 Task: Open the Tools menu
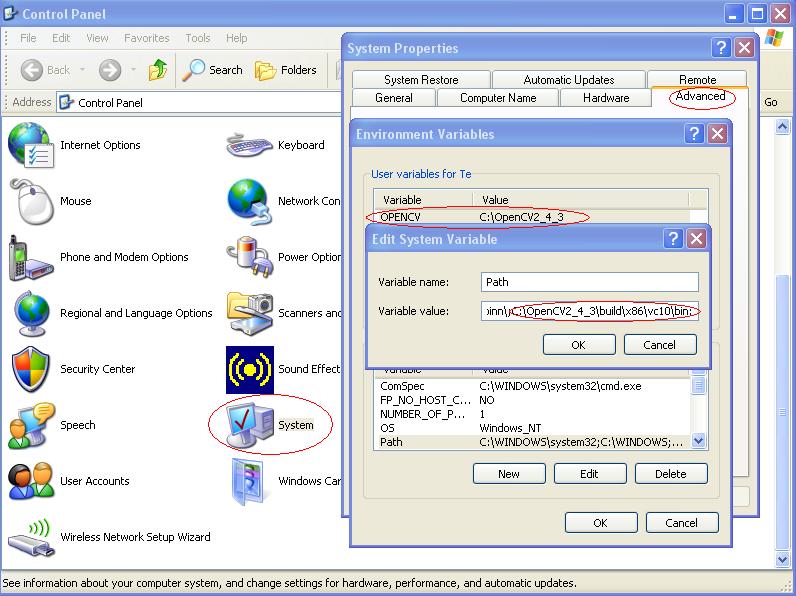pyautogui.click(x=197, y=38)
